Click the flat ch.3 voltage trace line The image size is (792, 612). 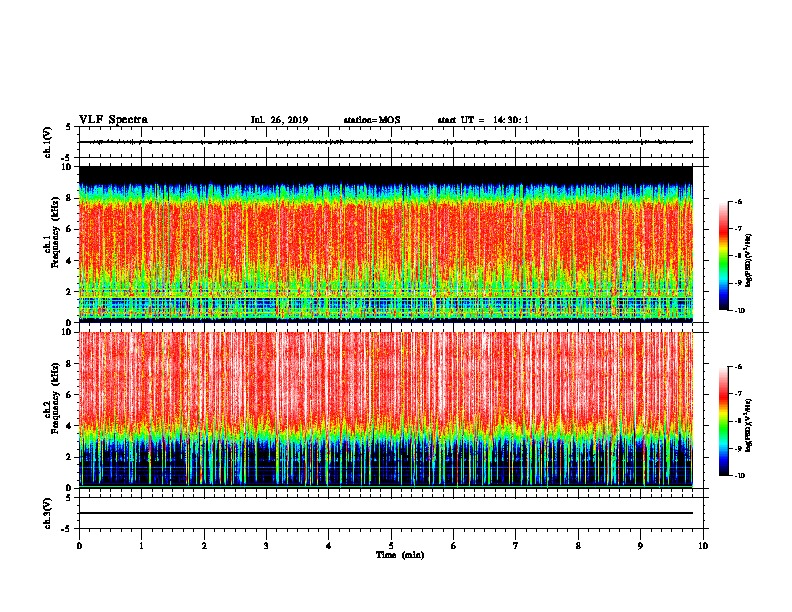[x=385, y=513]
